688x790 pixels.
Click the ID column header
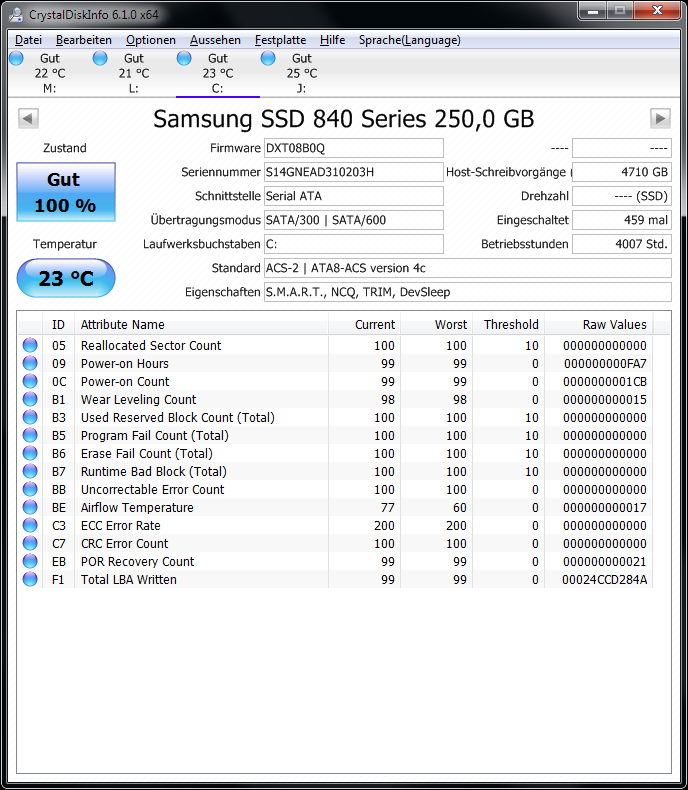[x=58, y=324]
